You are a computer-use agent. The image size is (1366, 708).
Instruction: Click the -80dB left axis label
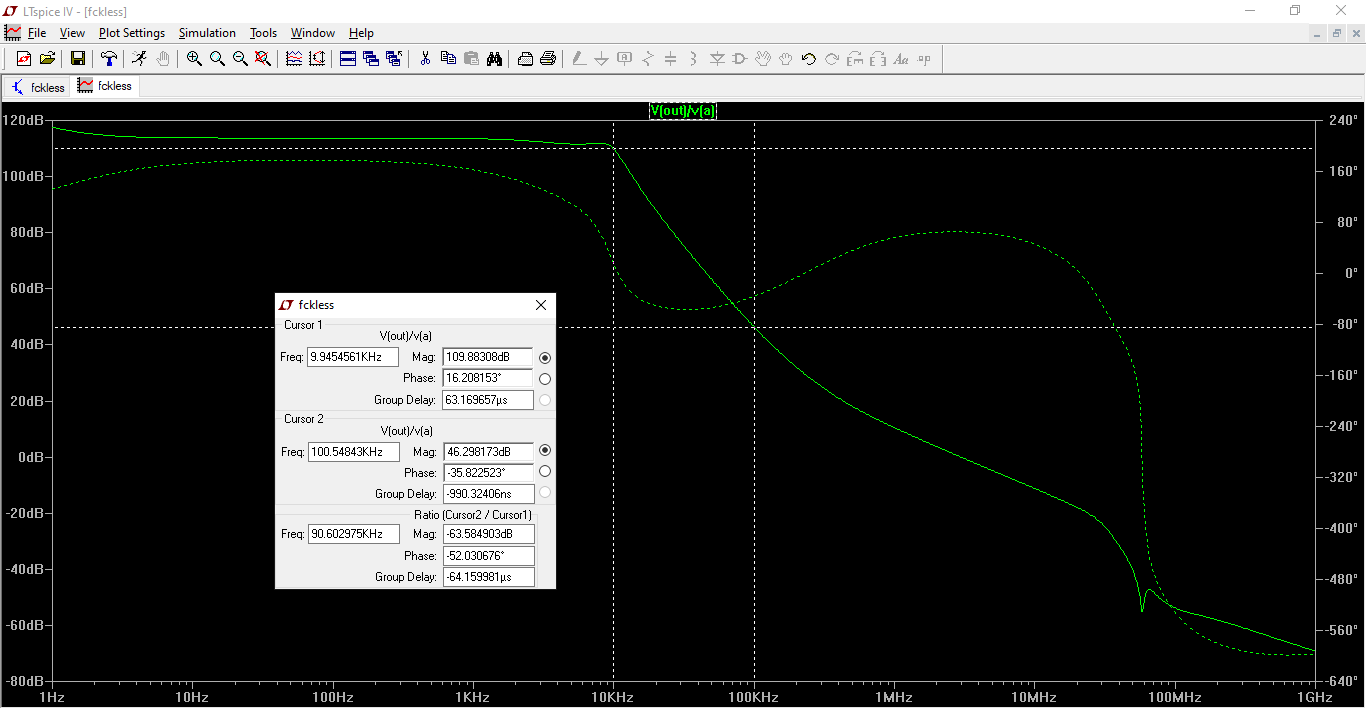24,681
